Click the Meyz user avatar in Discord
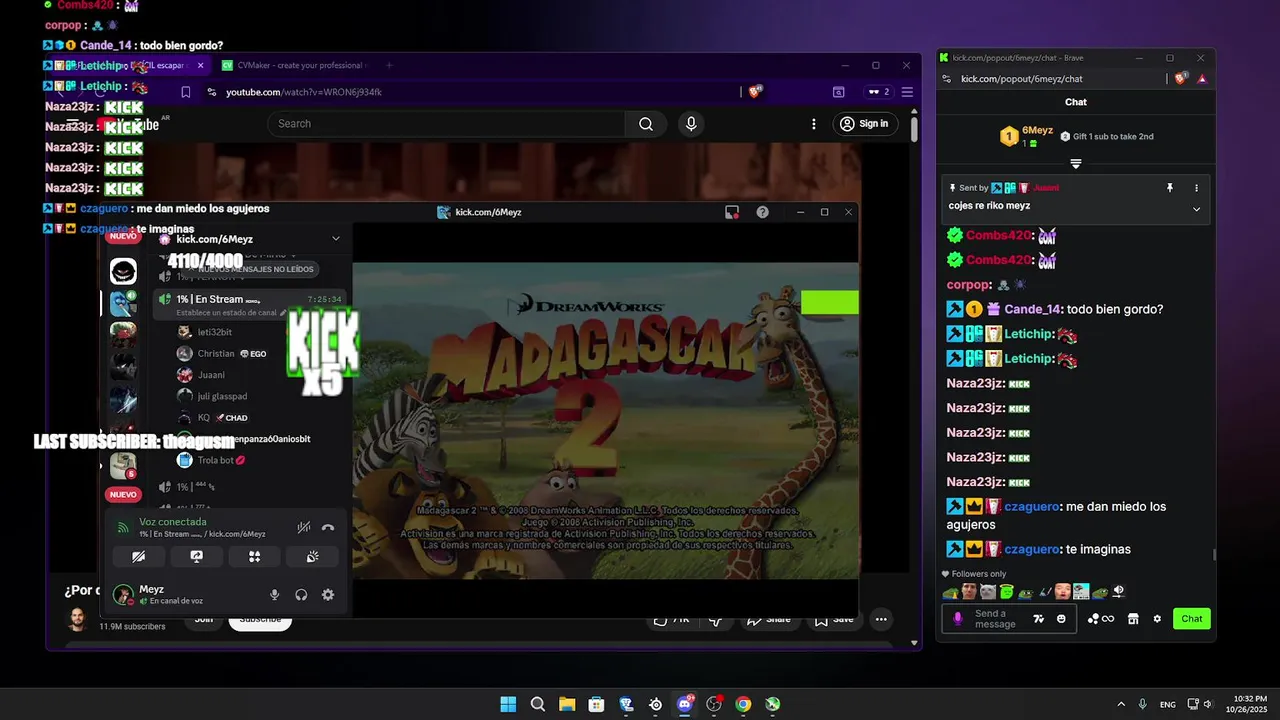 (123, 595)
